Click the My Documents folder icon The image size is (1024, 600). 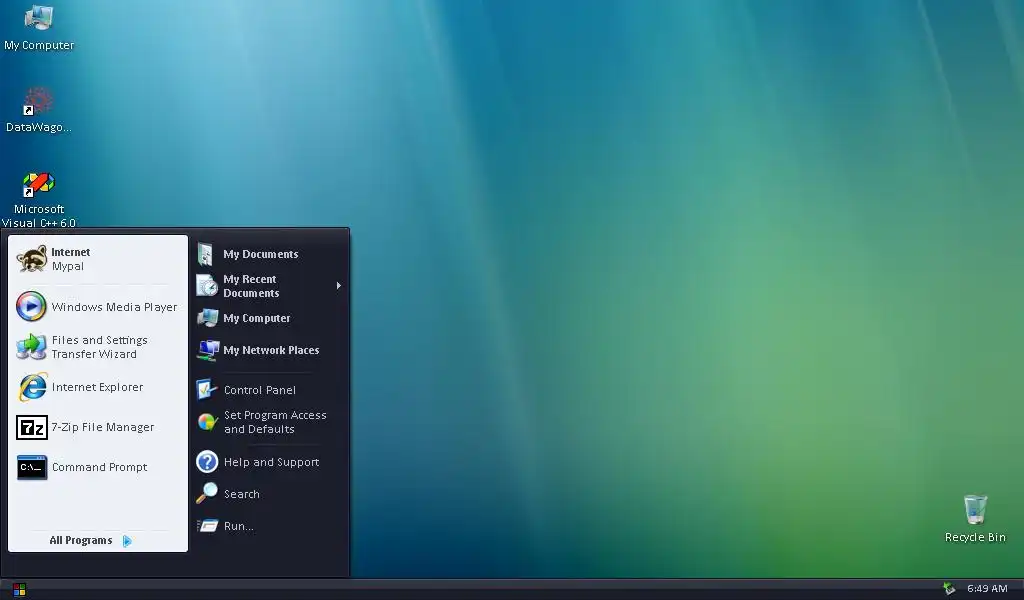point(206,254)
